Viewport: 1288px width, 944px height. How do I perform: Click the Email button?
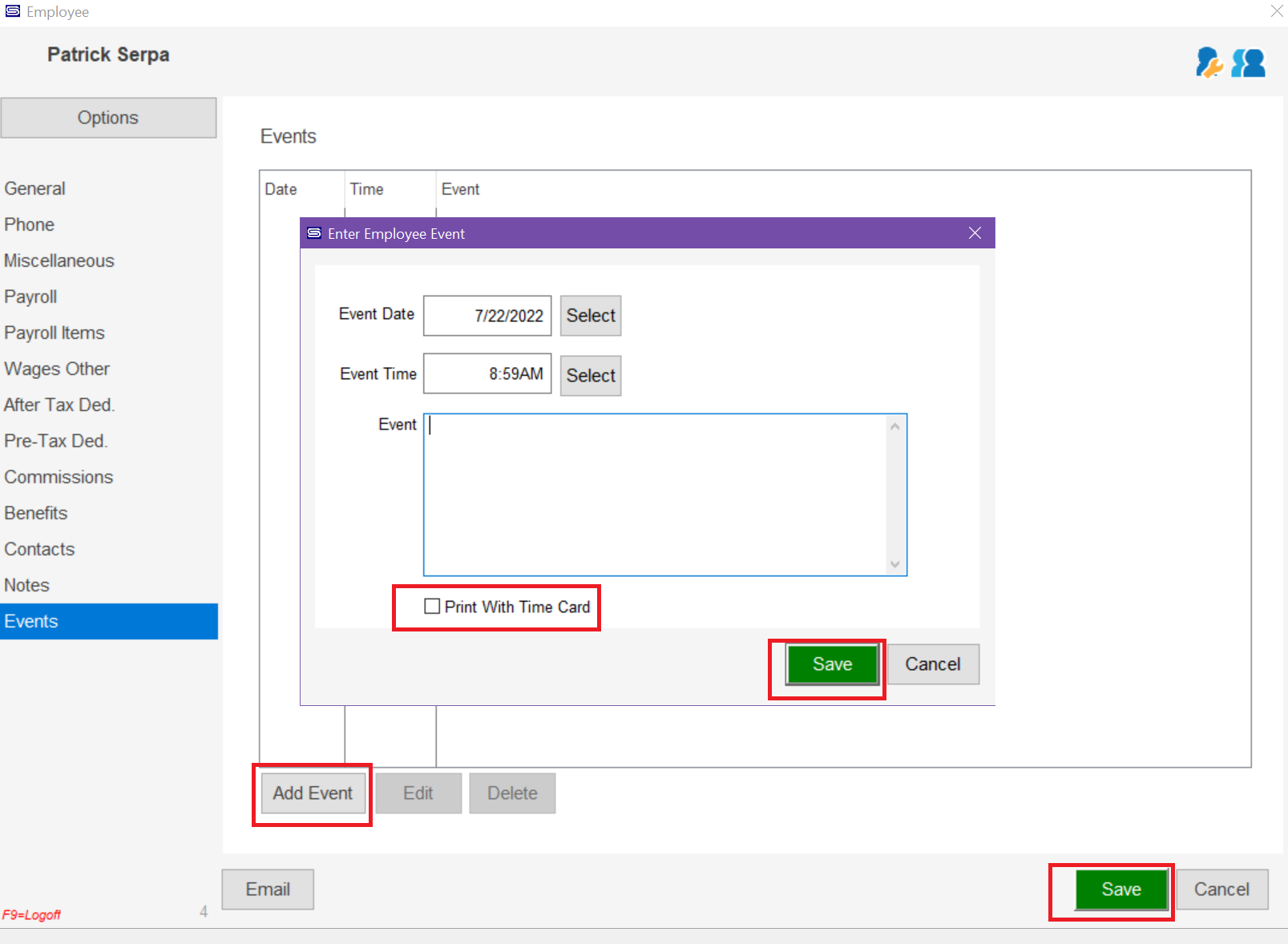click(x=268, y=890)
